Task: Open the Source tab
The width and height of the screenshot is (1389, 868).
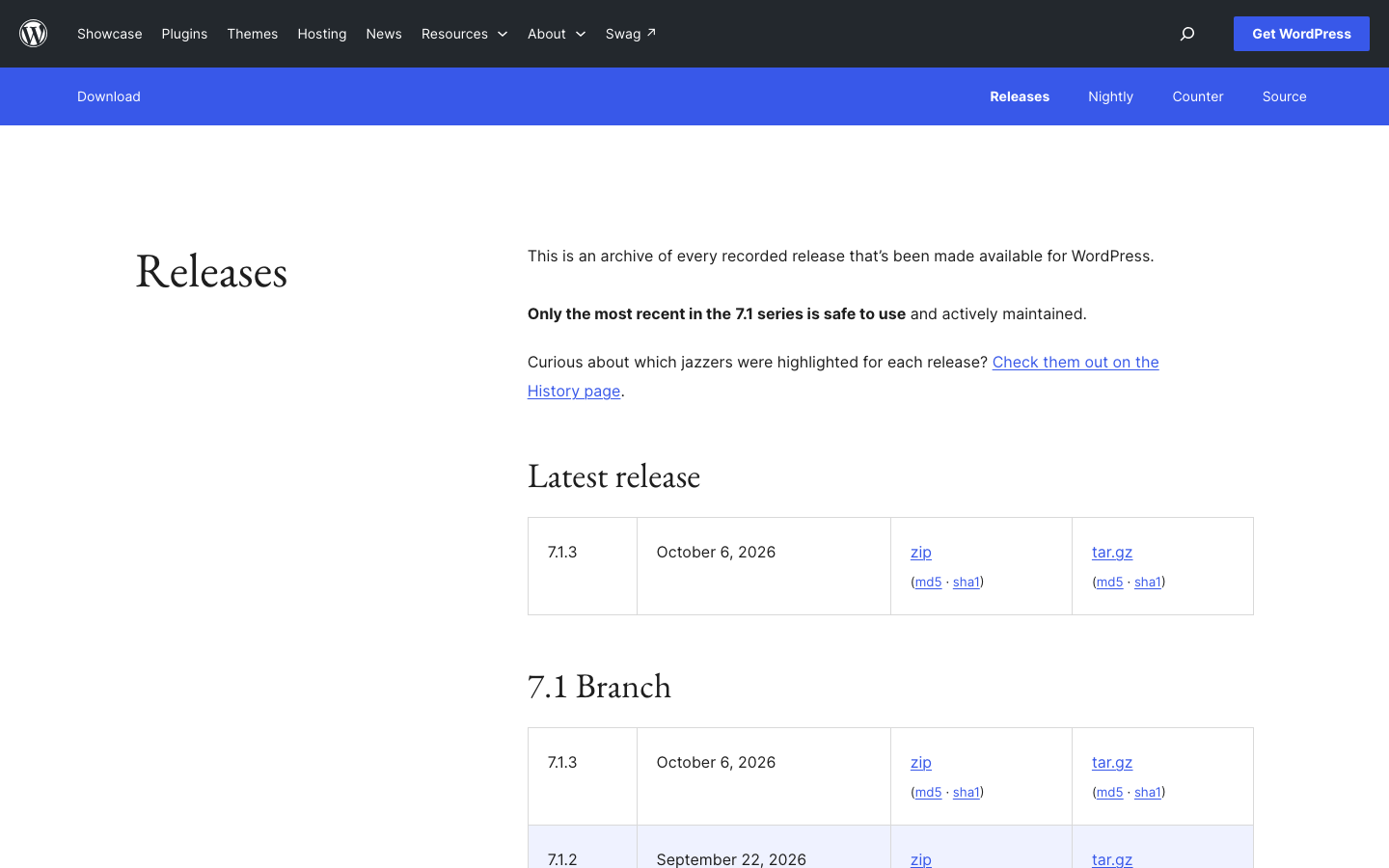Action: click(x=1285, y=96)
